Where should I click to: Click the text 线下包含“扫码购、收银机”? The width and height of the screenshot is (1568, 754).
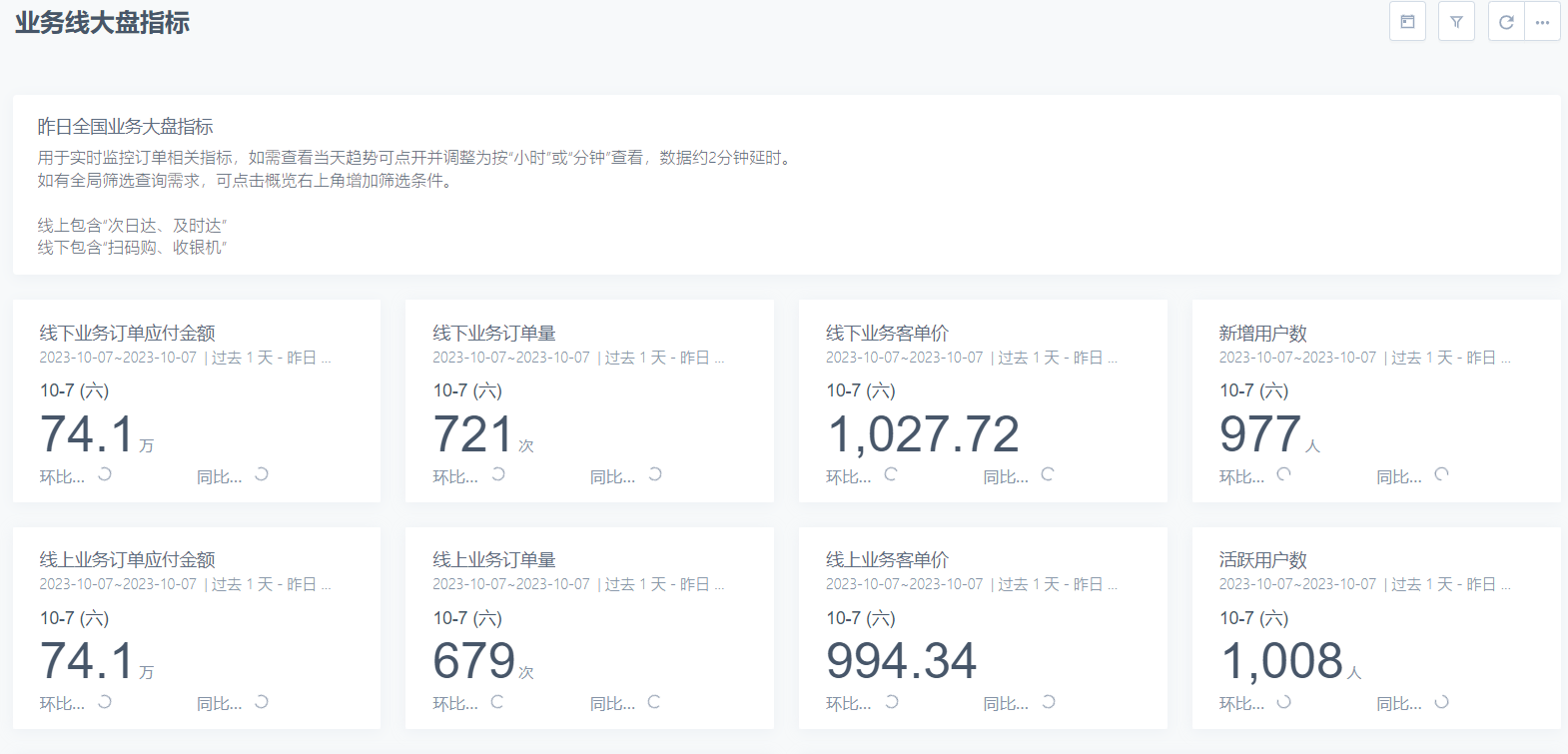(133, 248)
